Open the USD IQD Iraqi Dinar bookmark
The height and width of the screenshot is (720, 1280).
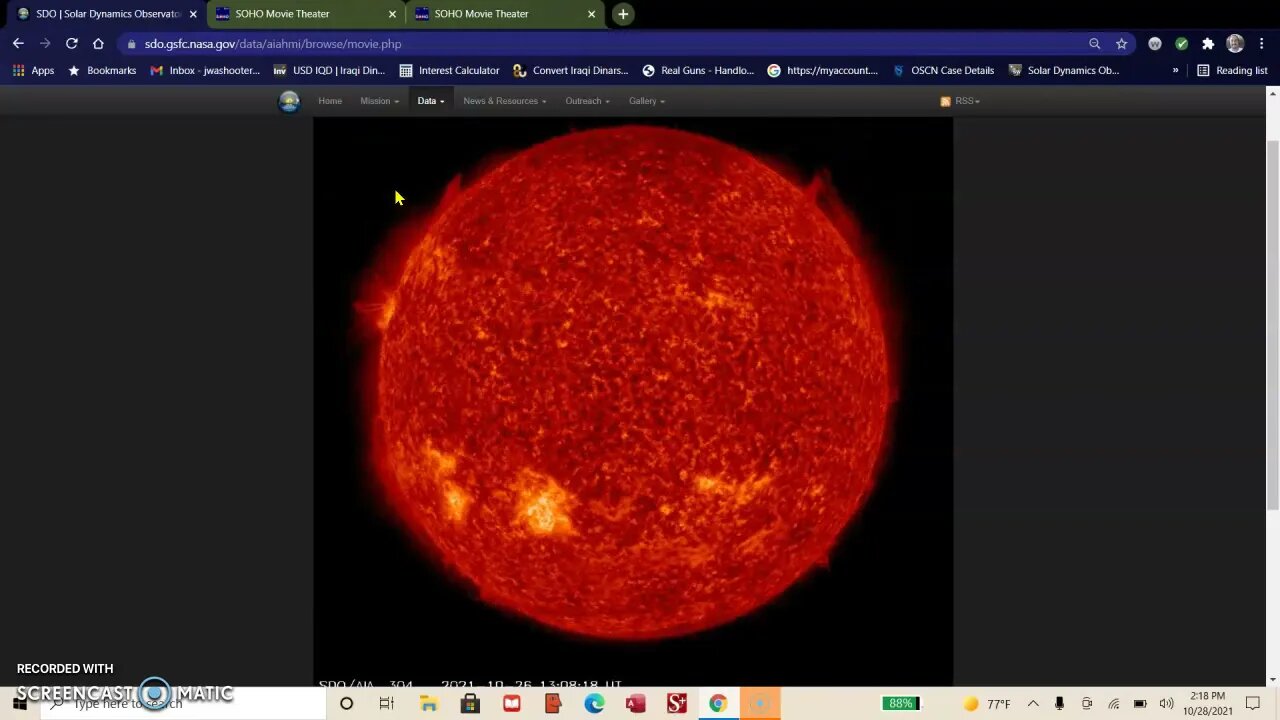[329, 71]
